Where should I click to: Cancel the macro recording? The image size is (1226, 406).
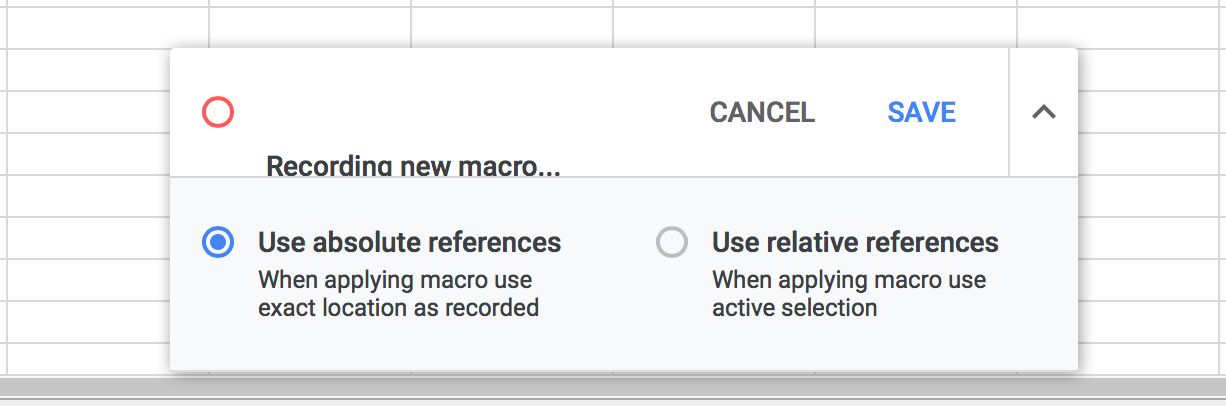coord(762,113)
